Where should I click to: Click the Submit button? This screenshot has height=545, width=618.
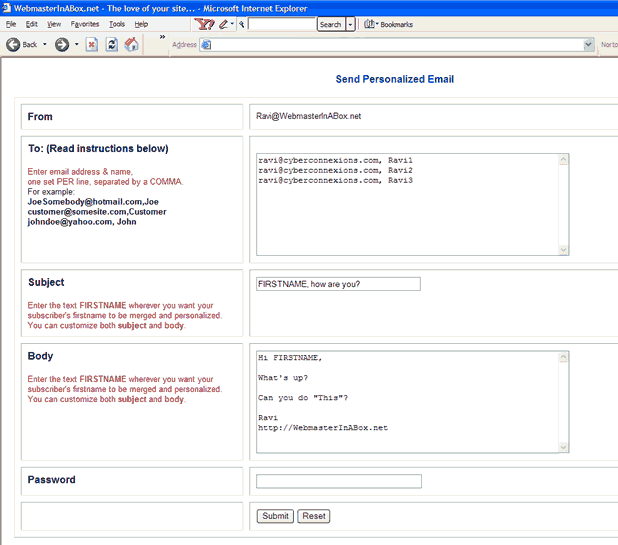[x=275, y=516]
